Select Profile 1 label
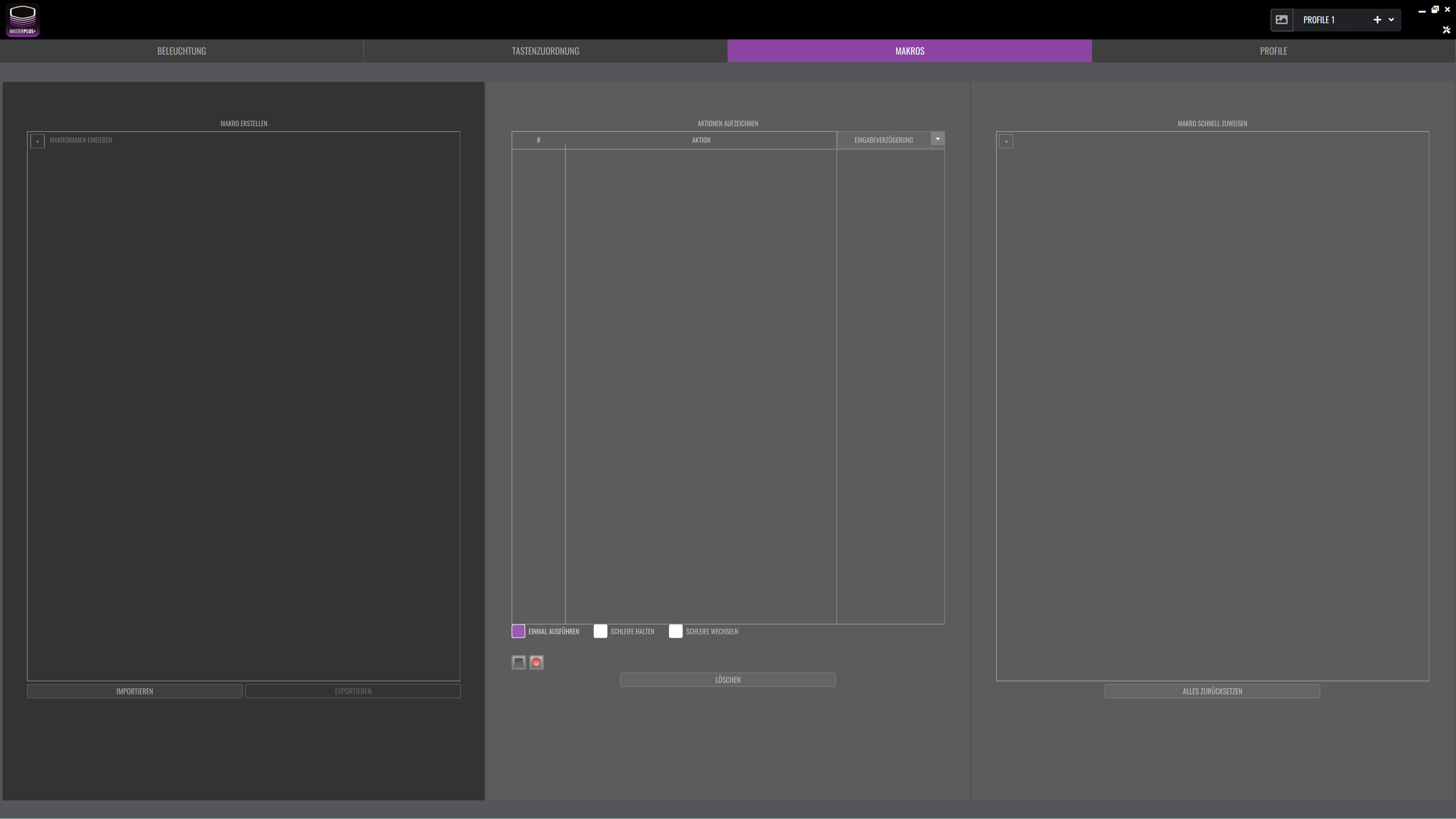 click(1319, 20)
